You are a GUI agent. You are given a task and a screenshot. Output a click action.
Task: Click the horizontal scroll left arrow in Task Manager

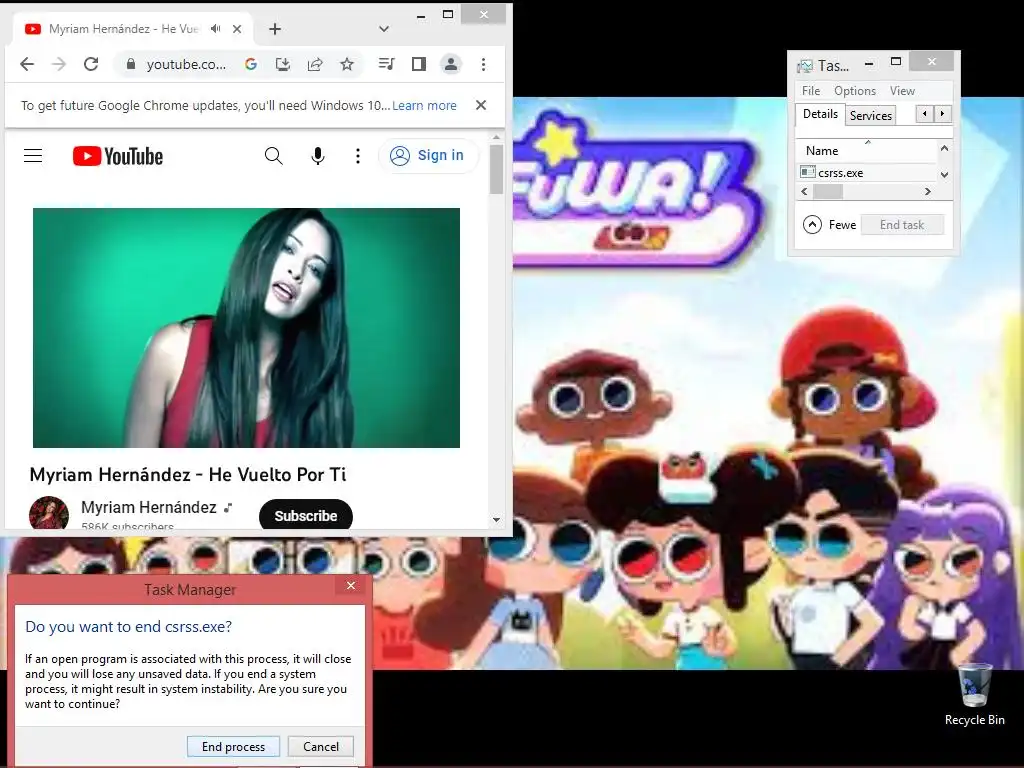(x=805, y=191)
